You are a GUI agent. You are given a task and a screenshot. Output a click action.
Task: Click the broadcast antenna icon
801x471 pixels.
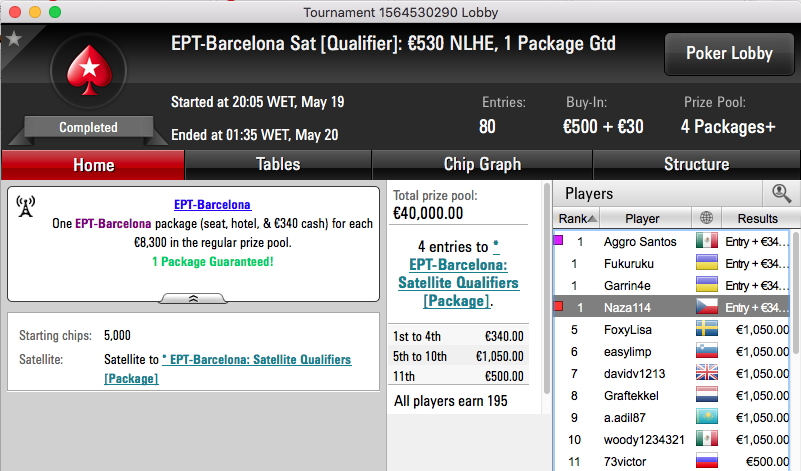(25, 206)
